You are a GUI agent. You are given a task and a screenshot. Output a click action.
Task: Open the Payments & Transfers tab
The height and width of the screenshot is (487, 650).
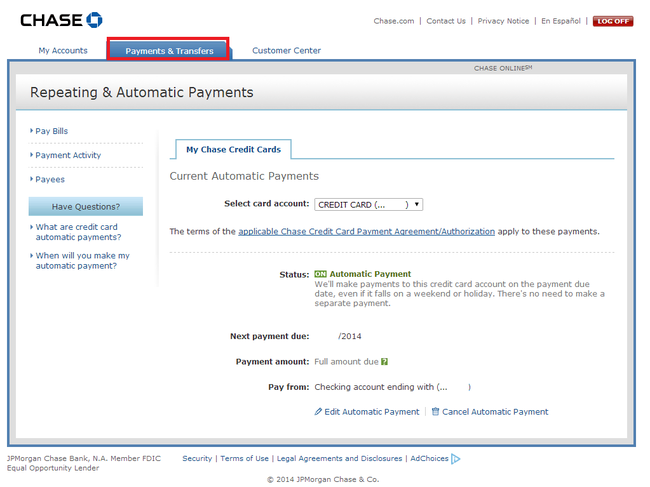[x=169, y=50]
